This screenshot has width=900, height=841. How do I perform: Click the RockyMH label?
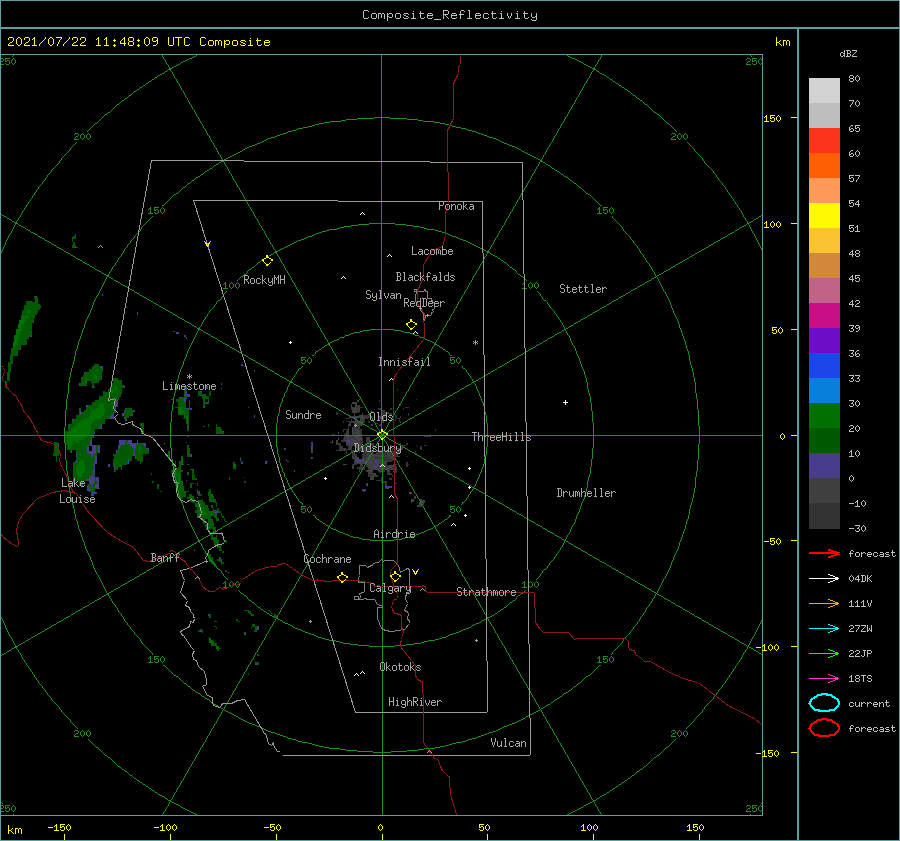[264, 280]
